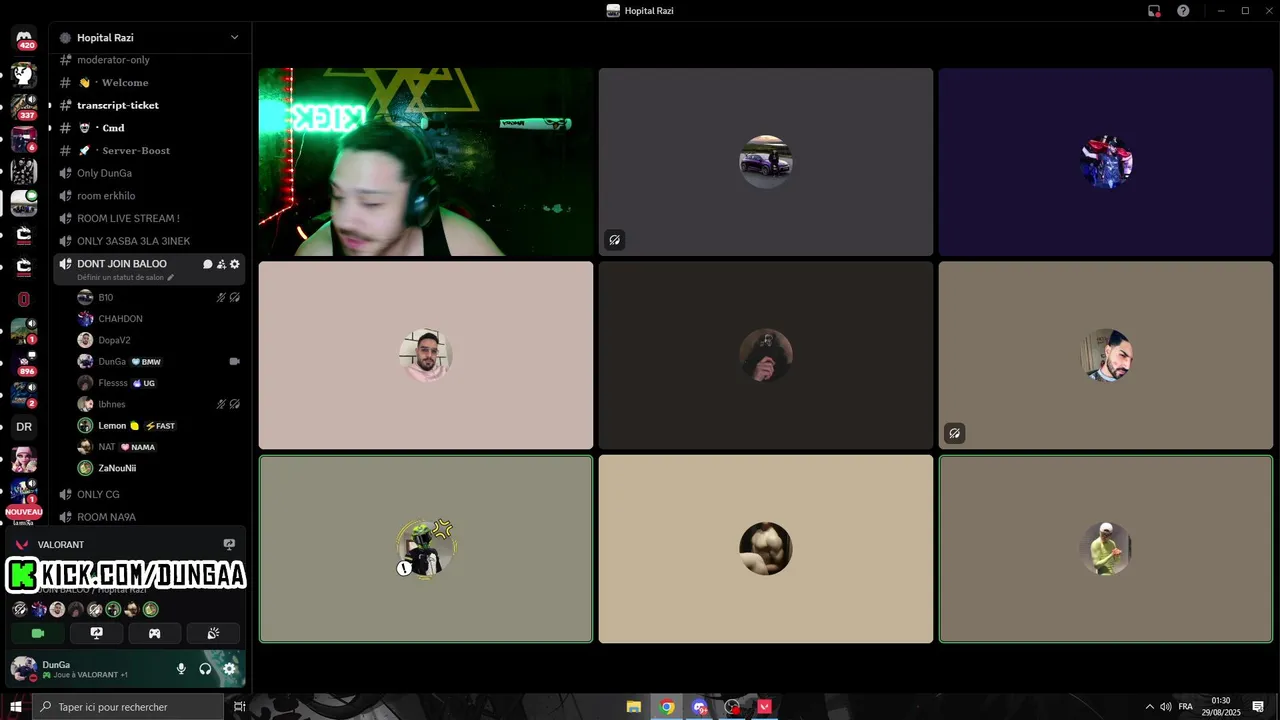The height and width of the screenshot is (720, 1280).
Task: Open system volume speaker tray icon
Action: 1165,707
